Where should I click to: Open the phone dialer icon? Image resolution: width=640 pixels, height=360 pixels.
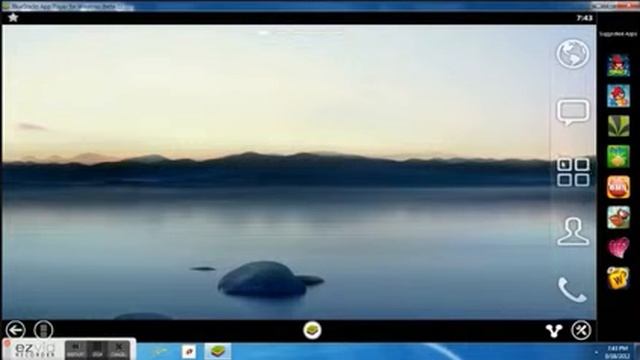(572, 290)
